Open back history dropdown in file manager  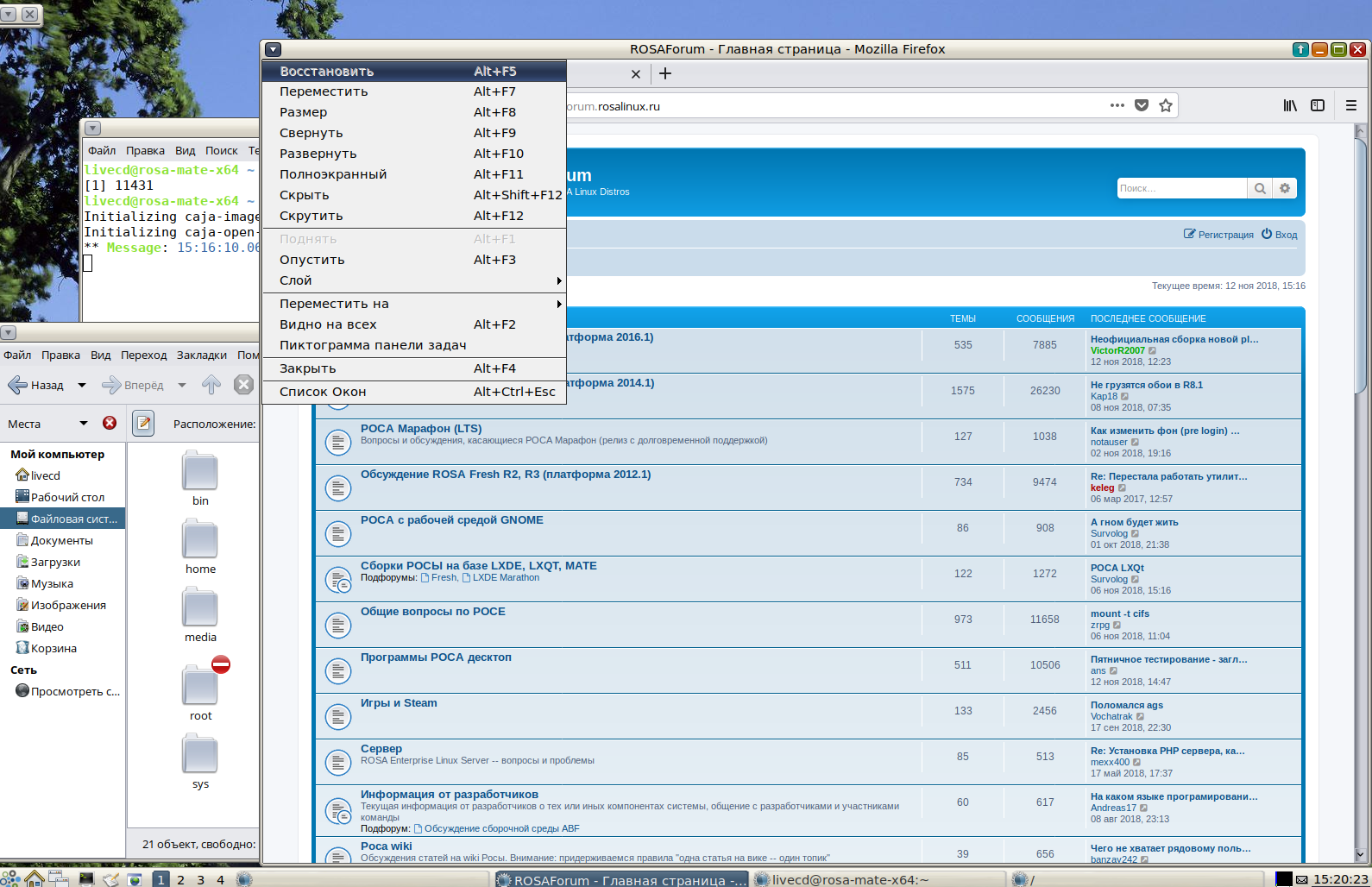(82, 386)
